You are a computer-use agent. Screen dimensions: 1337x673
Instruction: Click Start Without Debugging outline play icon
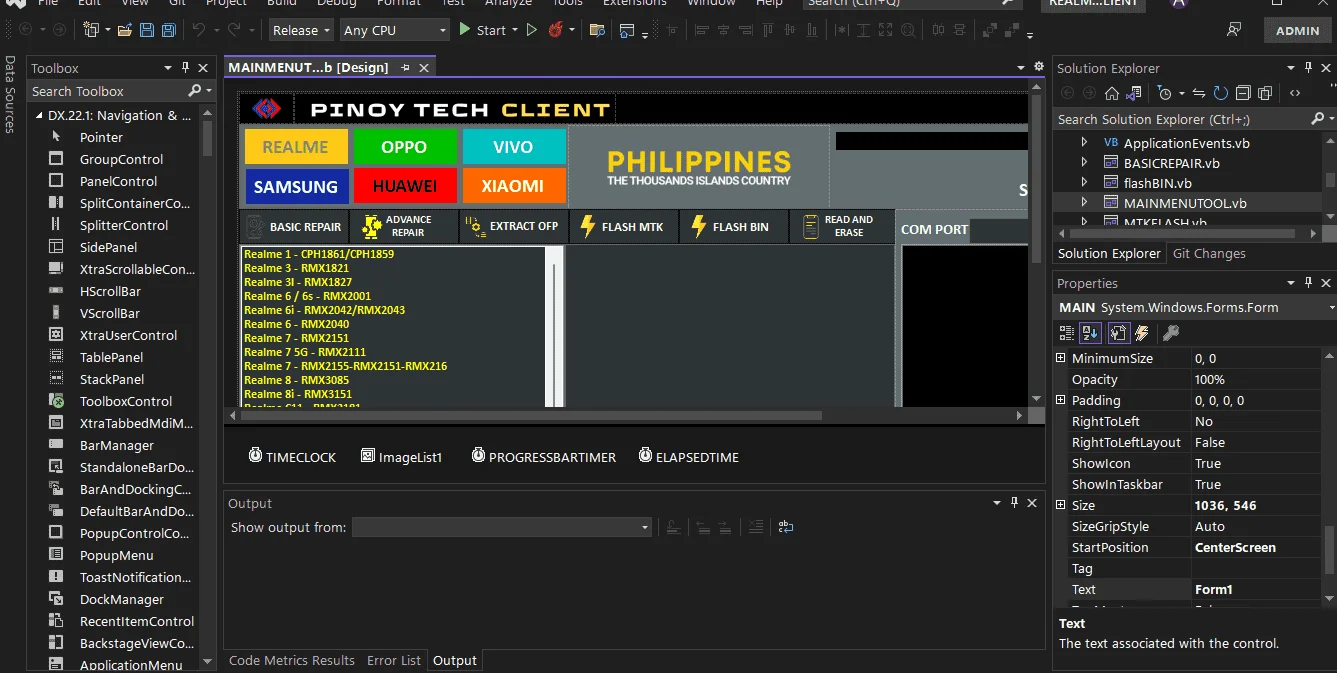pos(532,30)
